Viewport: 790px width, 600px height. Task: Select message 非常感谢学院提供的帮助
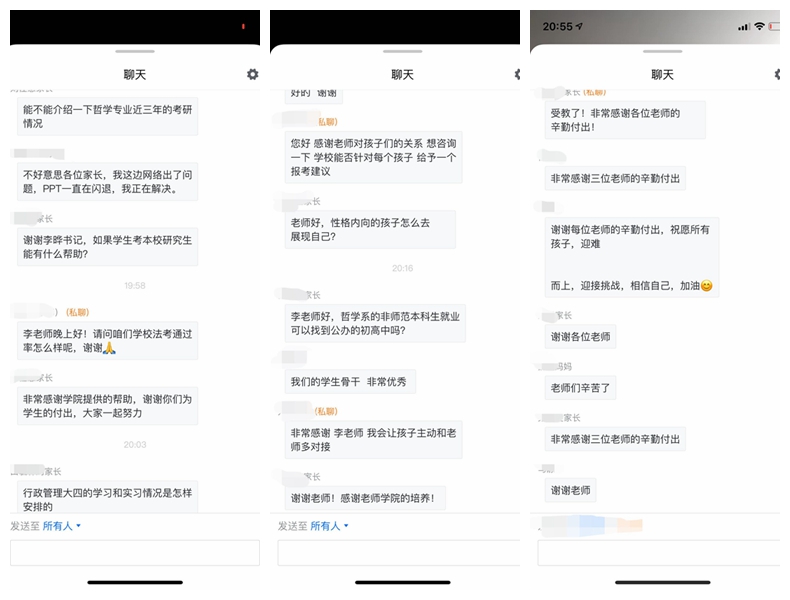point(107,406)
